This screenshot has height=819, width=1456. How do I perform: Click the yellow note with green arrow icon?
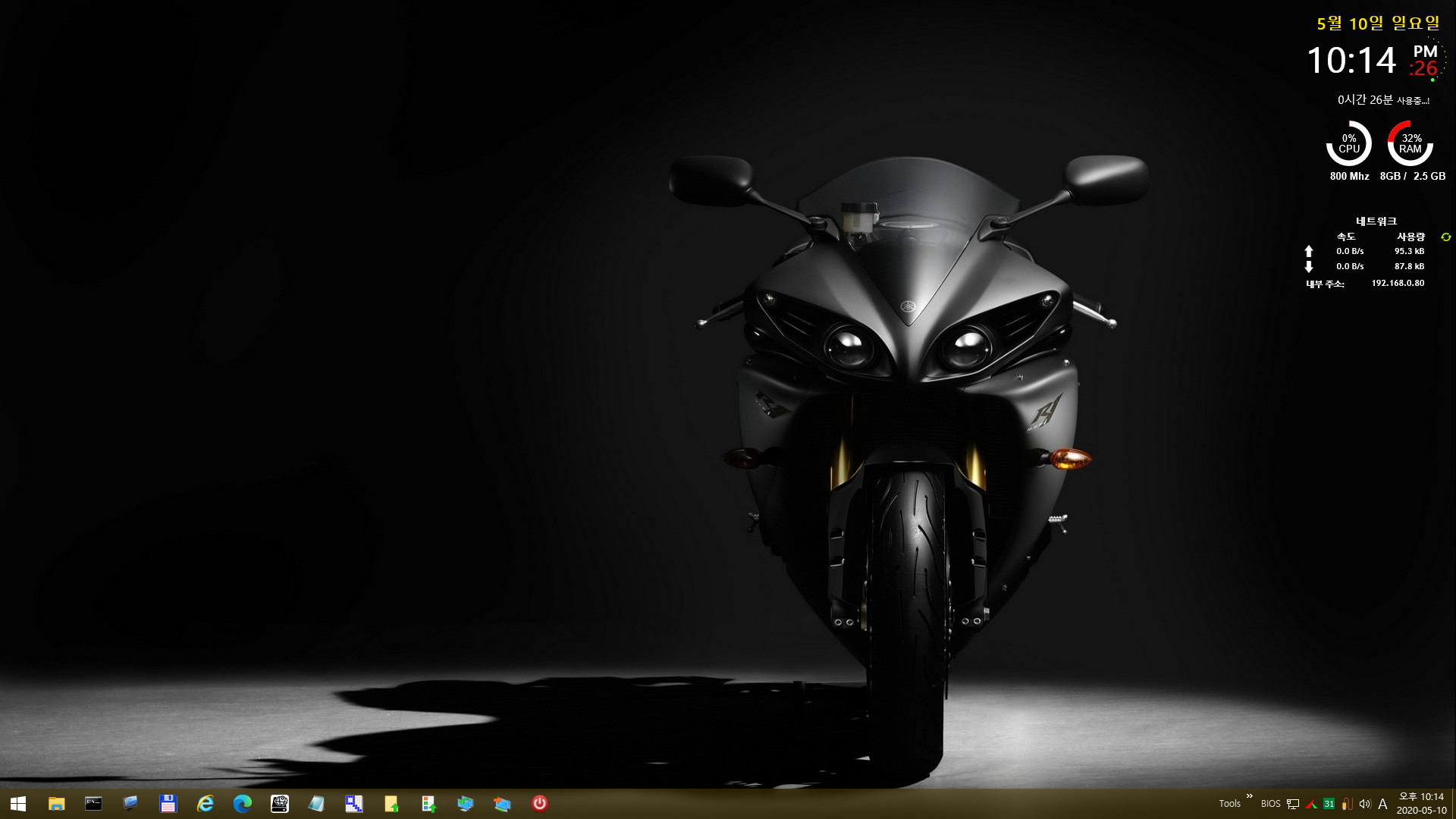tap(391, 804)
